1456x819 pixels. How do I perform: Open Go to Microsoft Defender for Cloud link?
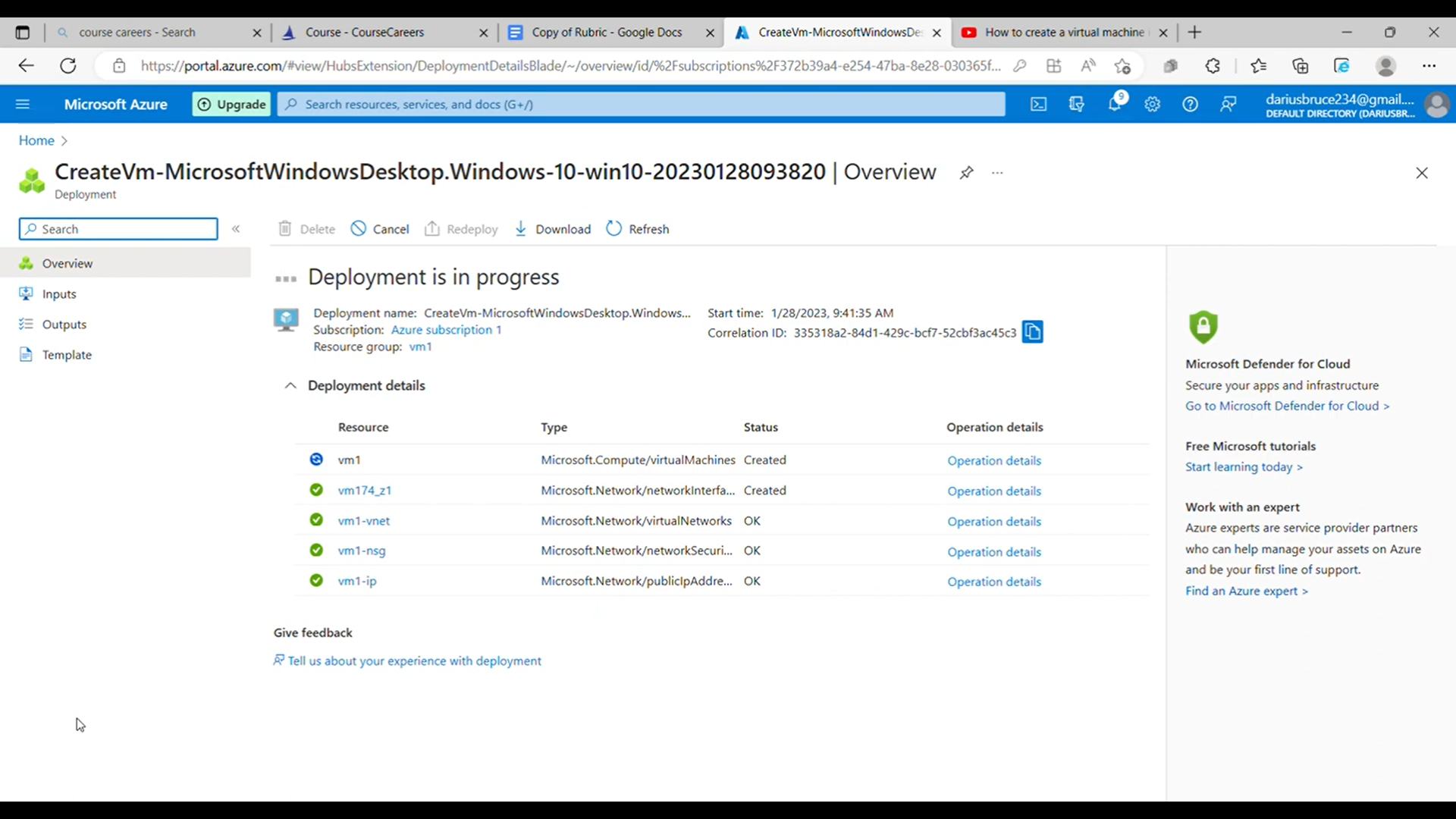coord(1286,406)
